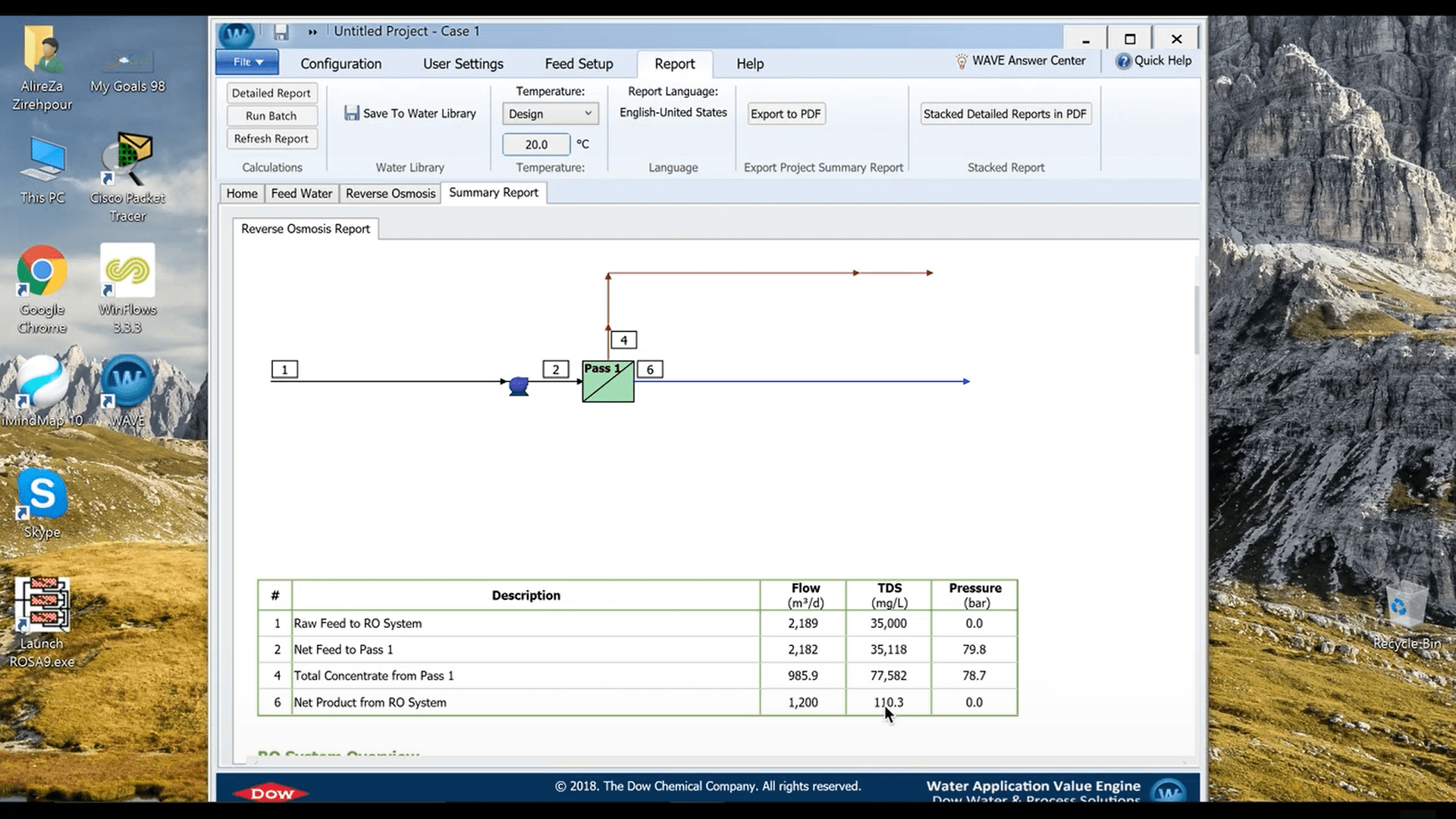The image size is (1456, 819).
Task: Open AlireZa Zirehpour desktop folder icon
Action: 42,68
